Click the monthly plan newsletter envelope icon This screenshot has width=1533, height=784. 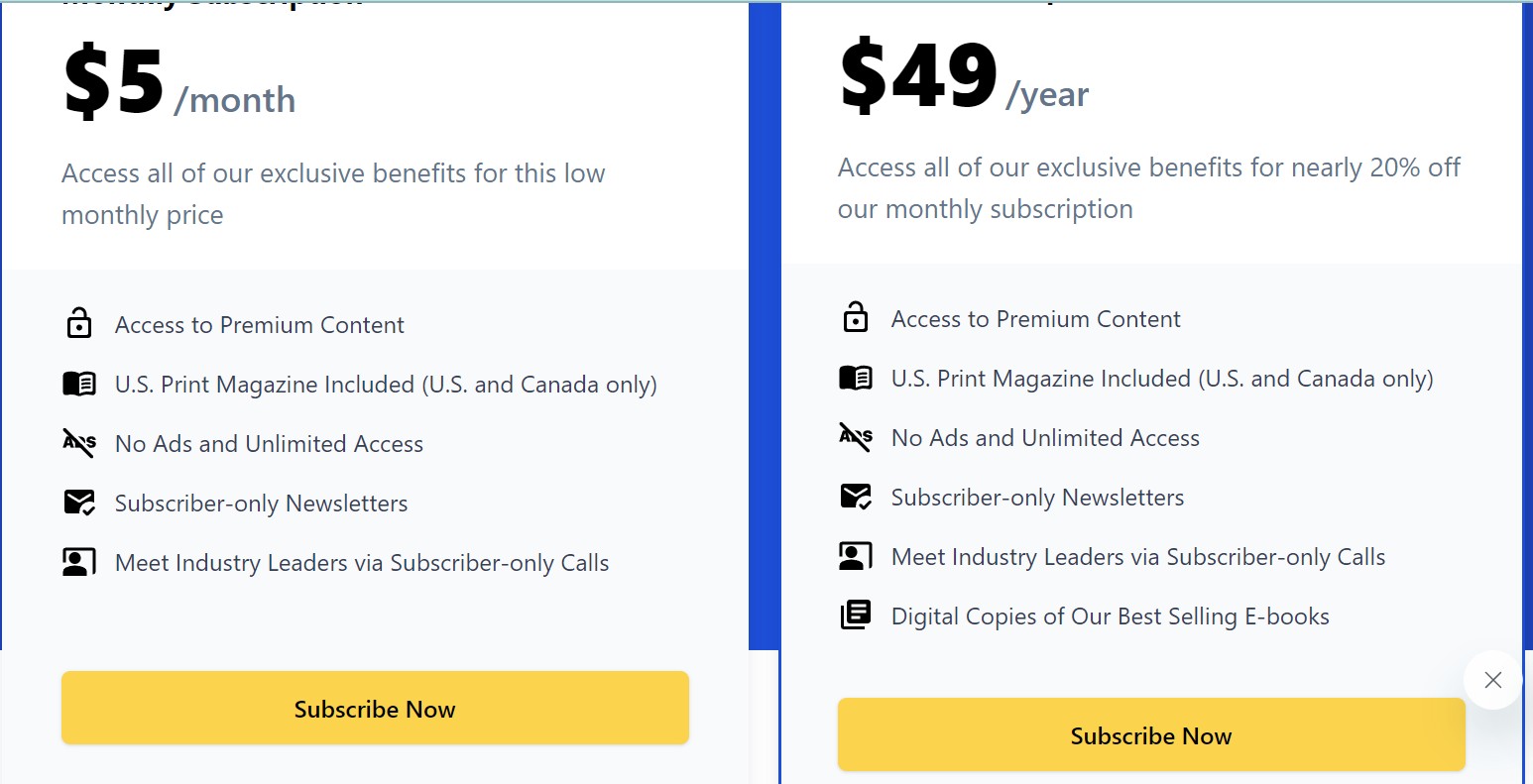[79, 503]
